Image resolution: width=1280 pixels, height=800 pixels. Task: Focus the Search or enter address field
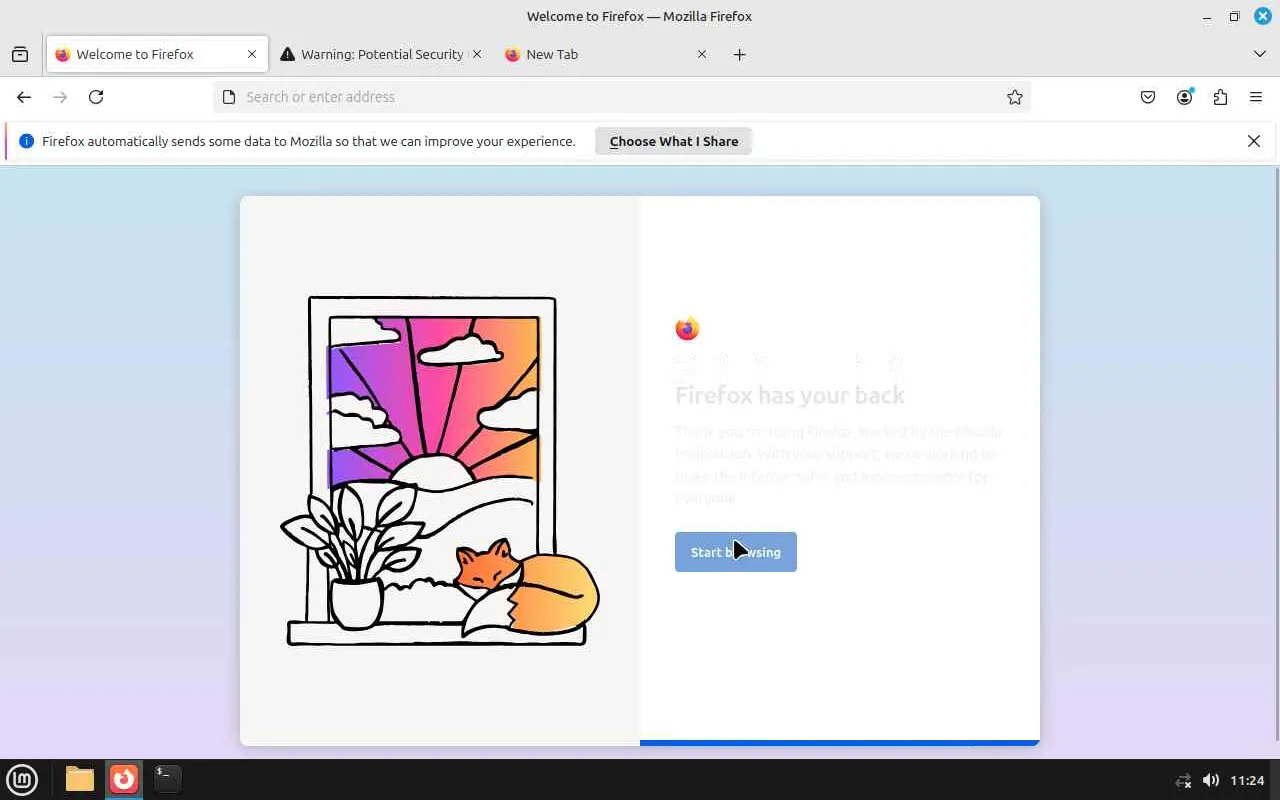click(622, 97)
